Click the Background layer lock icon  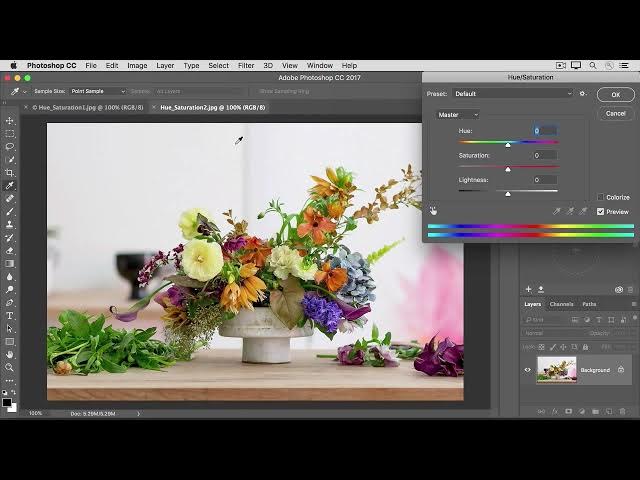pyautogui.click(x=621, y=370)
